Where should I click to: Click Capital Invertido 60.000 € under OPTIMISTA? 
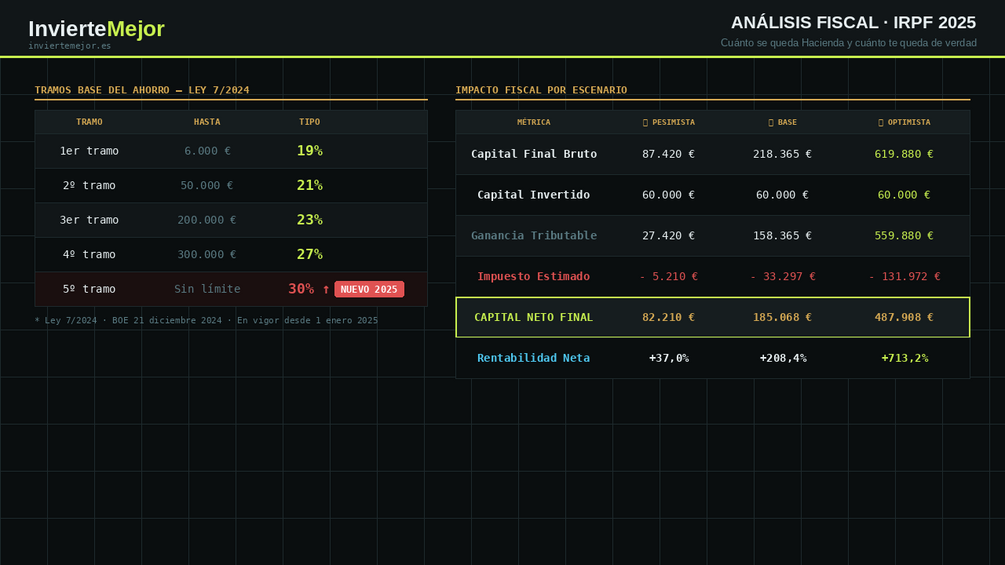click(904, 195)
